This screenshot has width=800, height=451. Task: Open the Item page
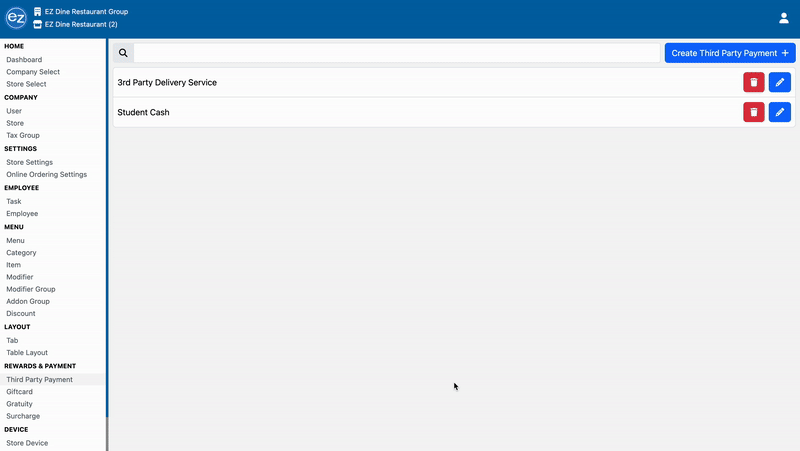[13, 265]
